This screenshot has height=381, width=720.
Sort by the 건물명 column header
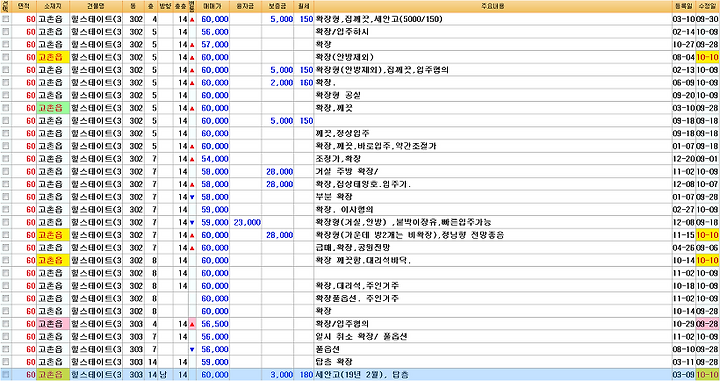click(96, 6)
